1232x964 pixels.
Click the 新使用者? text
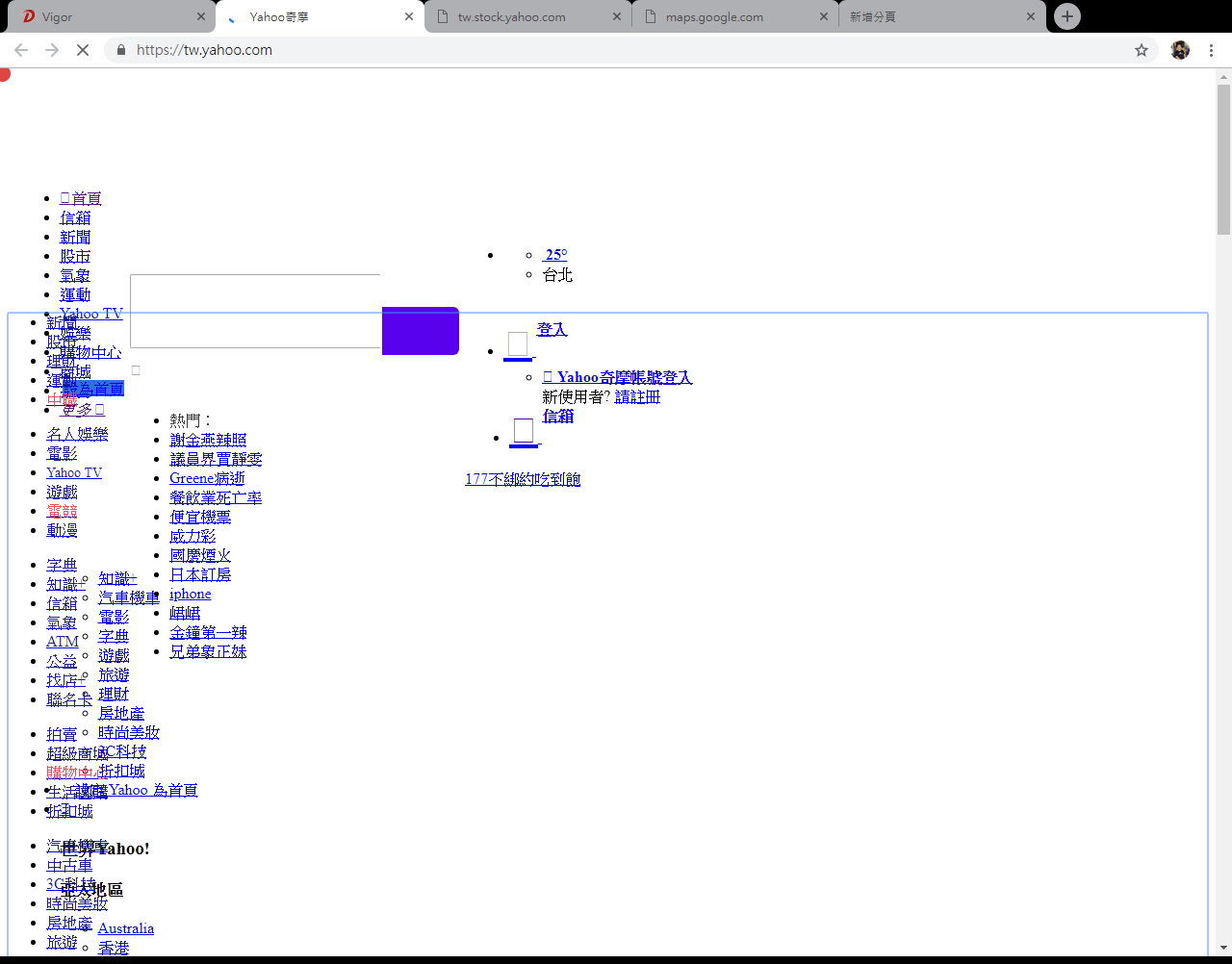[x=576, y=396]
